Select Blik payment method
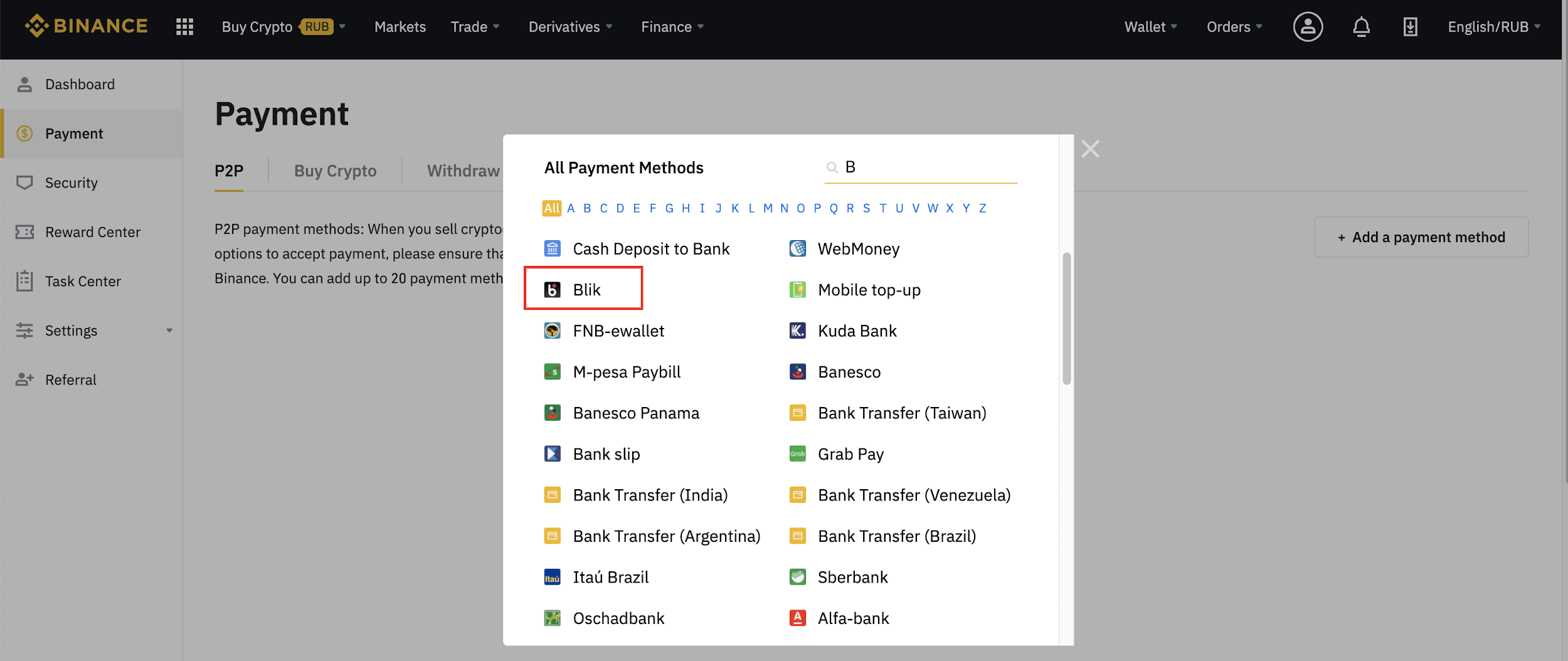 [x=583, y=288]
